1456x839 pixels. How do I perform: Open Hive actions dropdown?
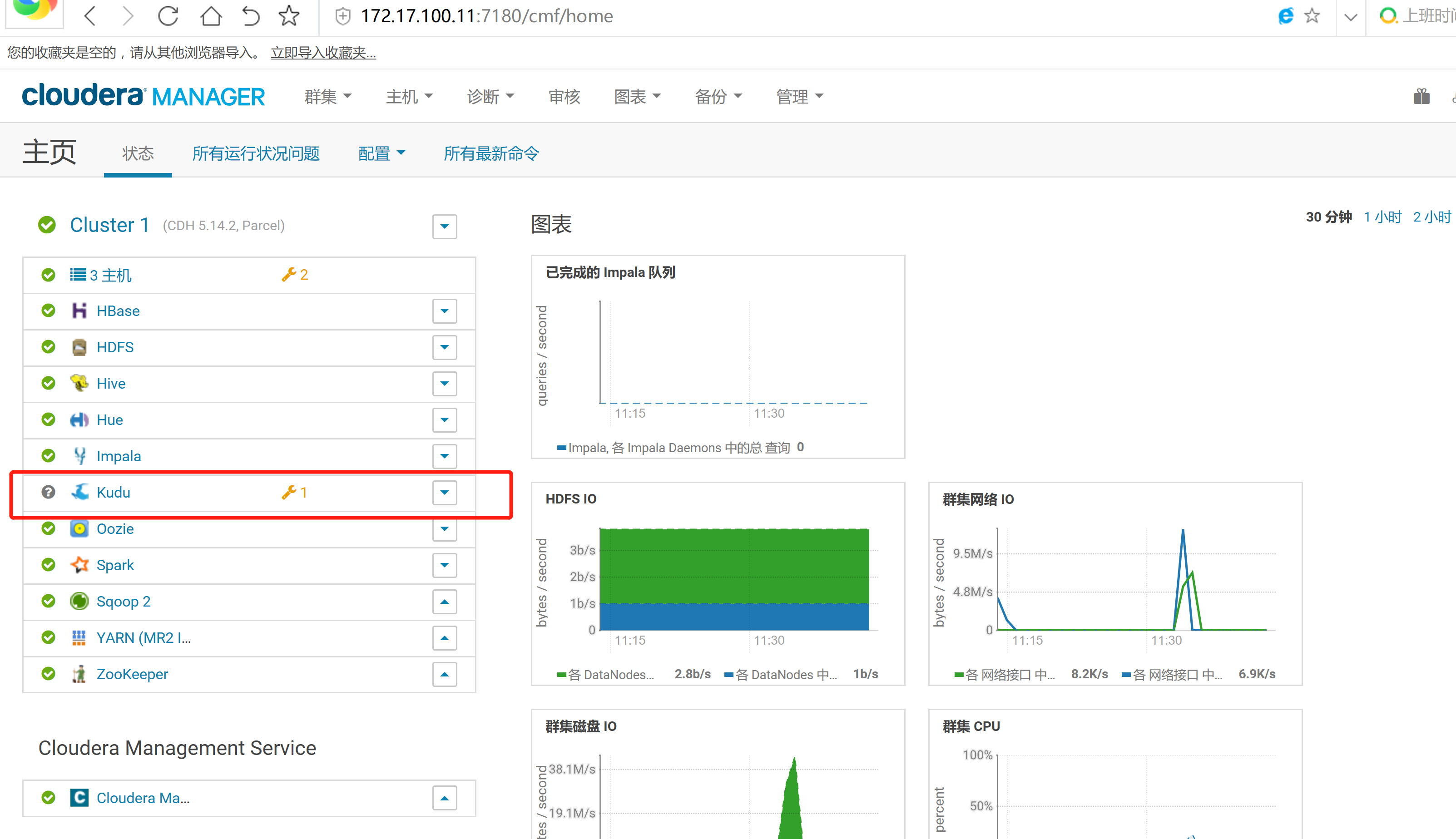click(445, 383)
